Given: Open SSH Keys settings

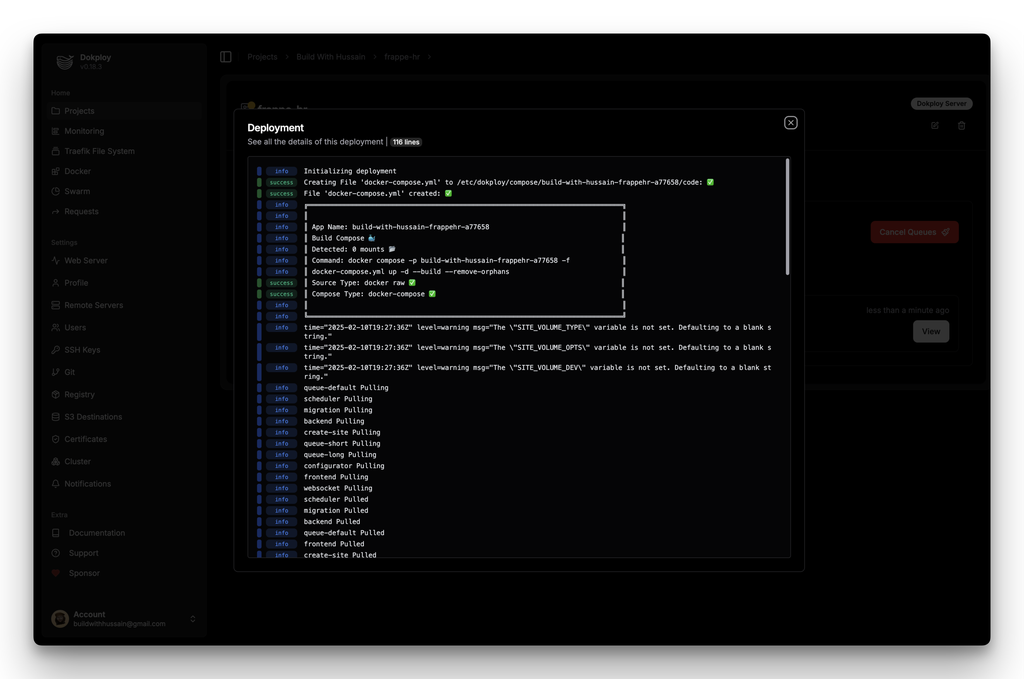Looking at the screenshot, I should 82,350.
